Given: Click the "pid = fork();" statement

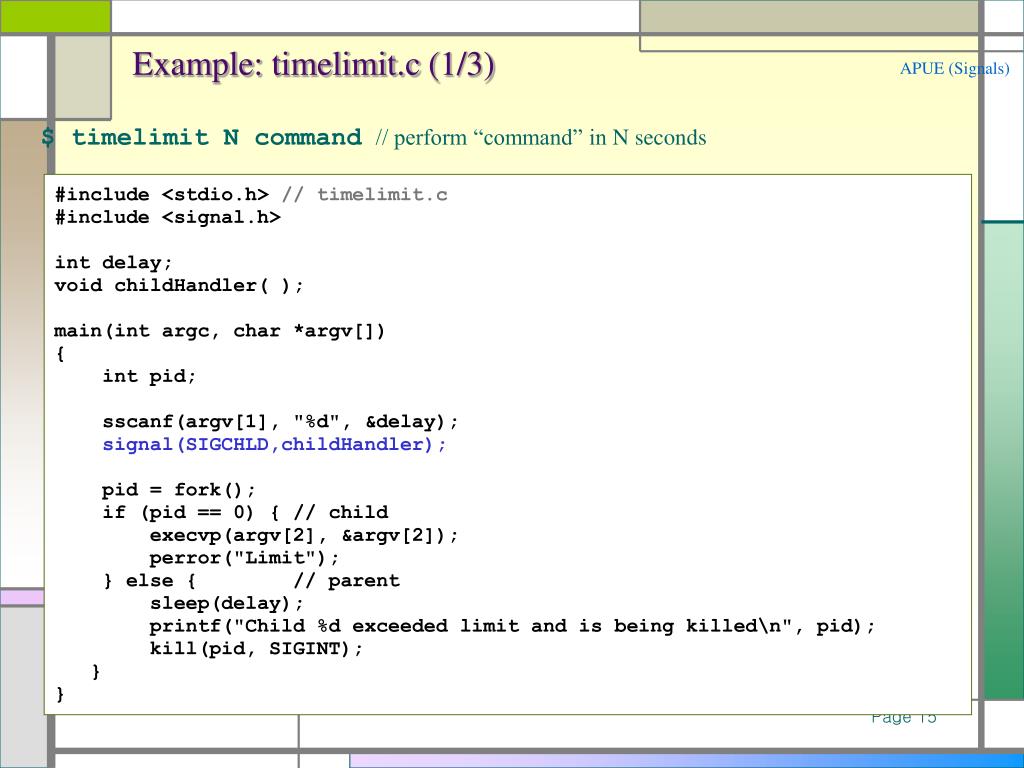Looking at the screenshot, I should pyautogui.click(x=179, y=489).
